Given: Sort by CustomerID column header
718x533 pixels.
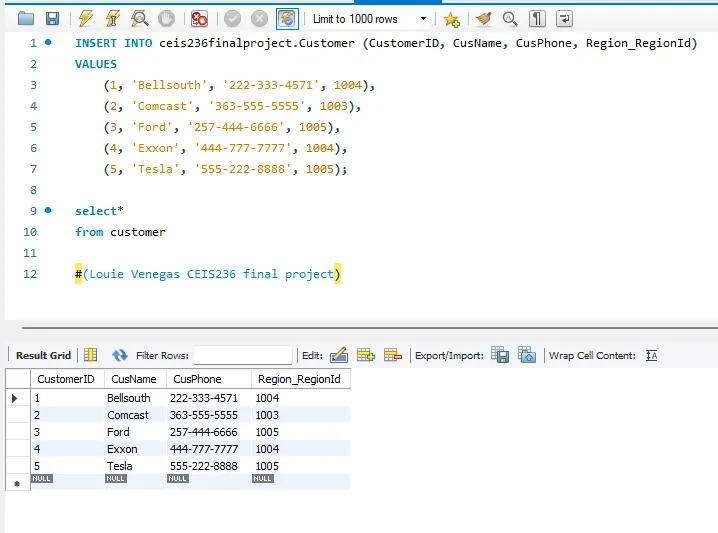Looking at the screenshot, I should (66, 379).
